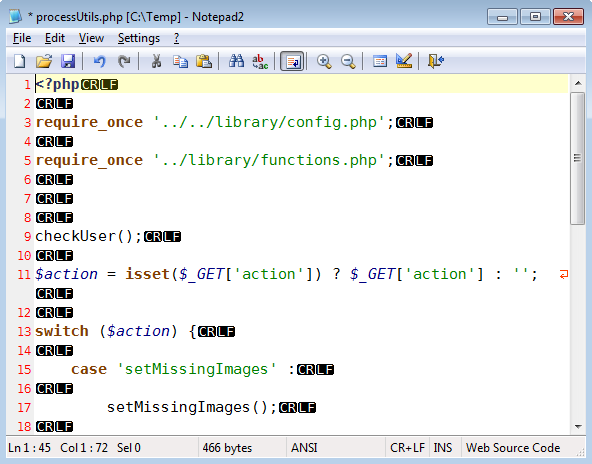The height and width of the screenshot is (464, 592).
Task: Save the file using the floppy icon
Action: (68, 61)
